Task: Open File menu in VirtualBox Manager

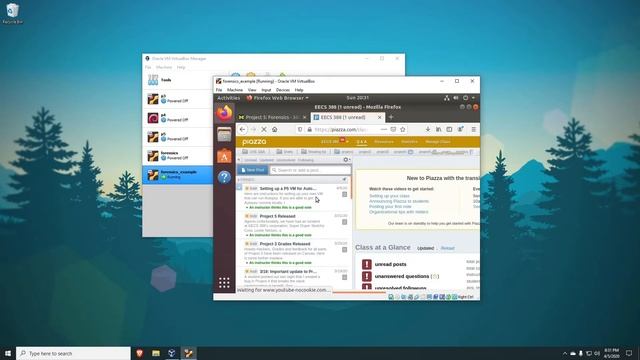Action: (148, 67)
